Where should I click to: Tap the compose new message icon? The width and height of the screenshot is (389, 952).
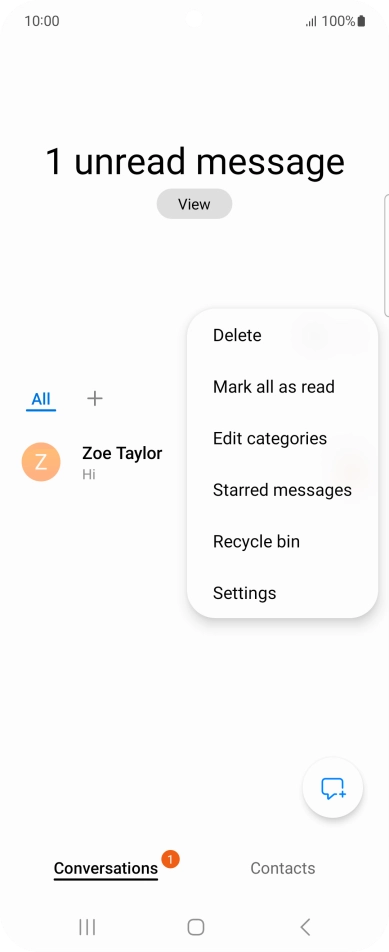[333, 787]
